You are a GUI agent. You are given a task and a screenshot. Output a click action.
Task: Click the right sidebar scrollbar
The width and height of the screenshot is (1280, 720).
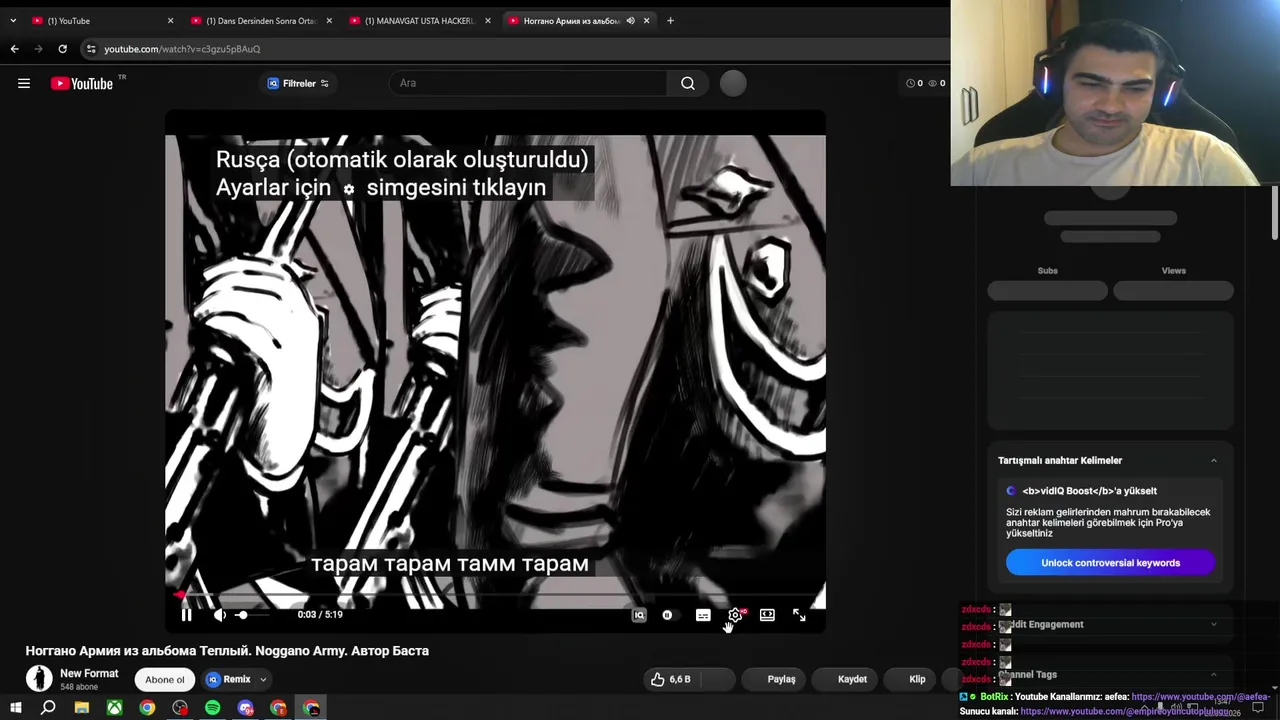[1275, 213]
